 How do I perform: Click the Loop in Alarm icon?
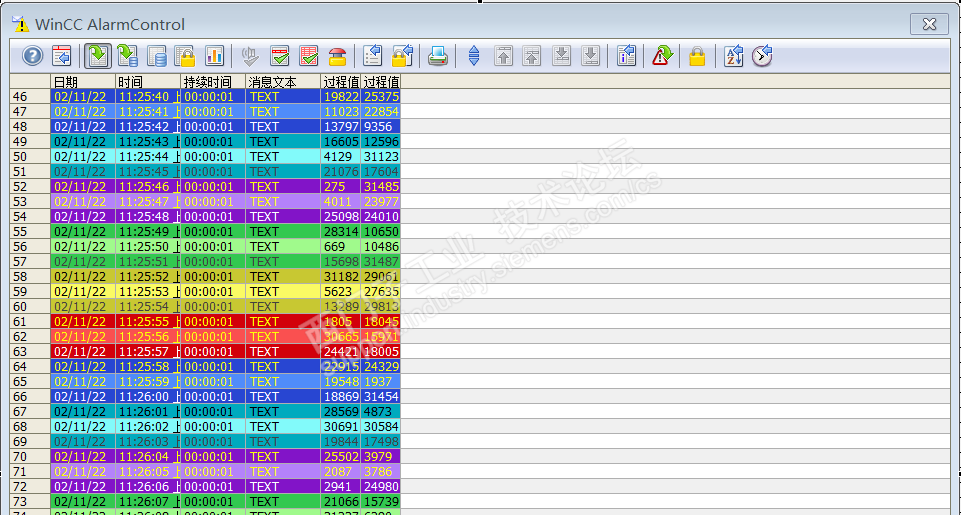[x=662, y=56]
